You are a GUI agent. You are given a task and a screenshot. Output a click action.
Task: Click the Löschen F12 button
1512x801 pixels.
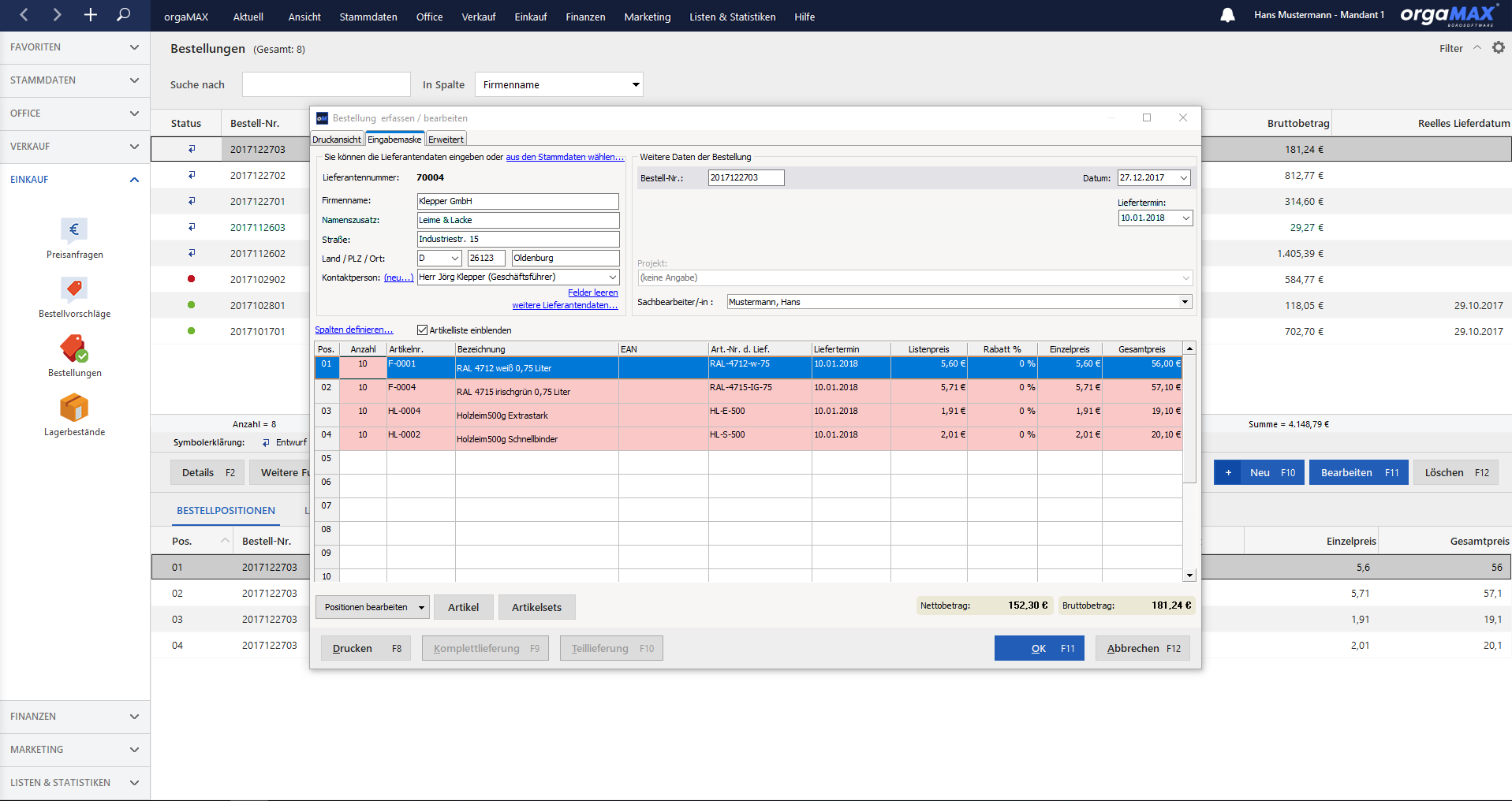(x=1456, y=472)
